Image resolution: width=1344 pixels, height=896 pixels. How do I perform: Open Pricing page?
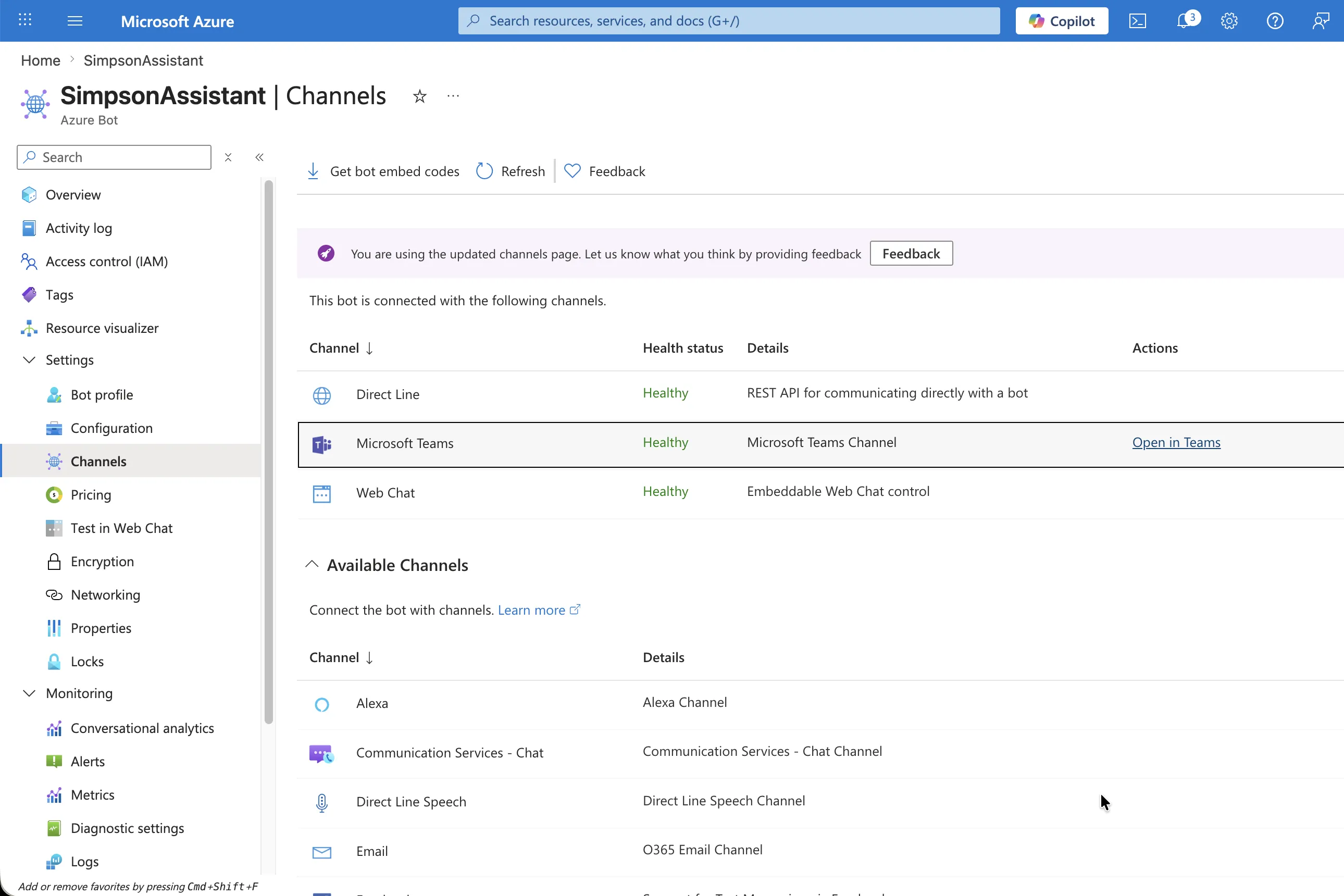coord(91,495)
